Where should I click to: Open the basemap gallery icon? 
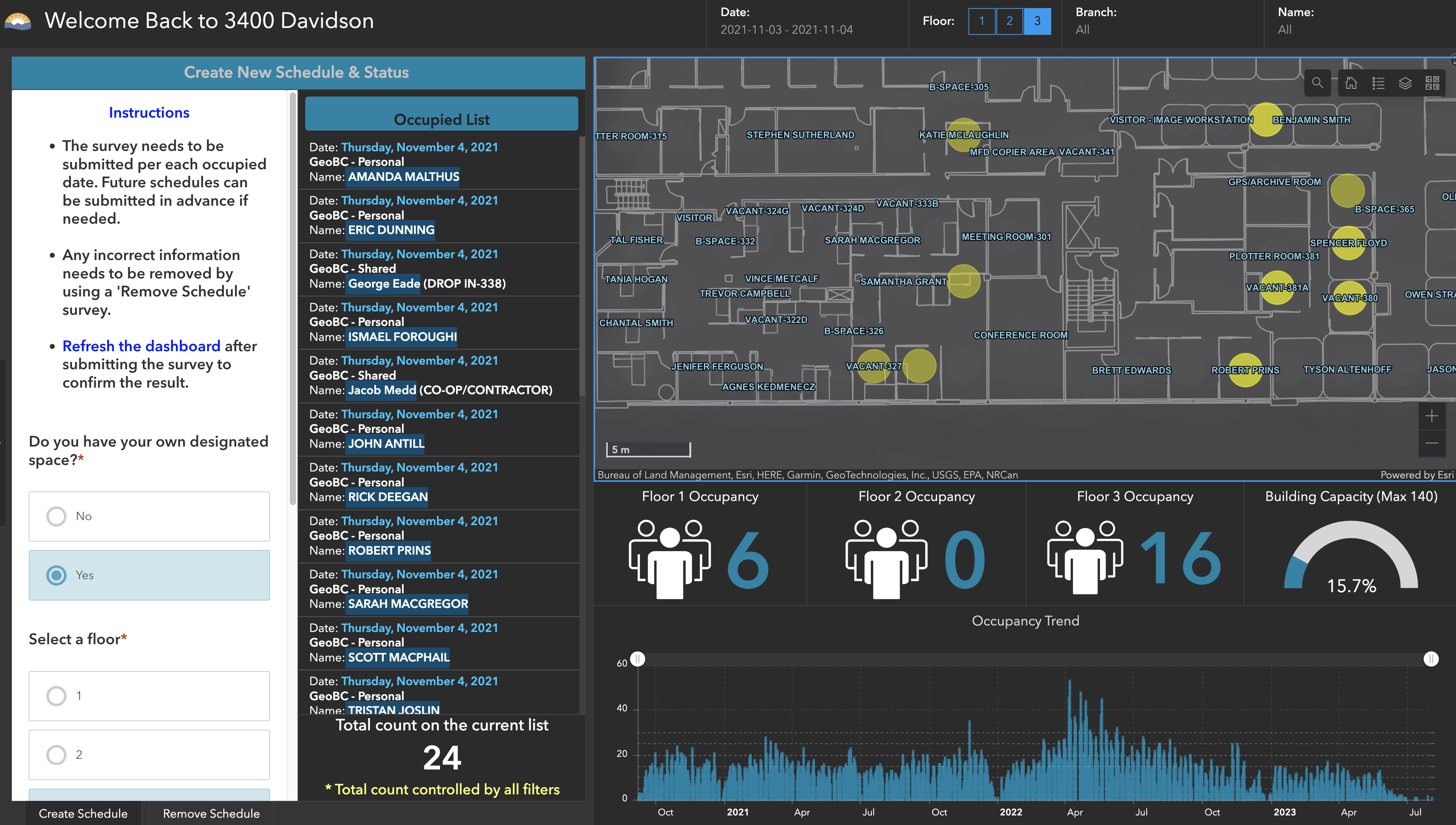coord(1432,83)
